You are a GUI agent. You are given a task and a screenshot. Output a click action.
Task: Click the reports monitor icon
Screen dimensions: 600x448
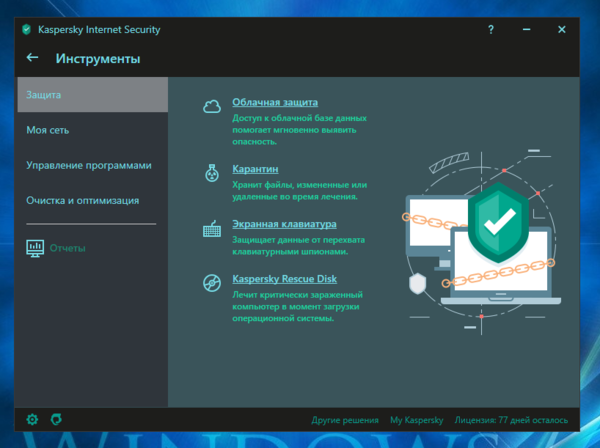tap(35, 248)
